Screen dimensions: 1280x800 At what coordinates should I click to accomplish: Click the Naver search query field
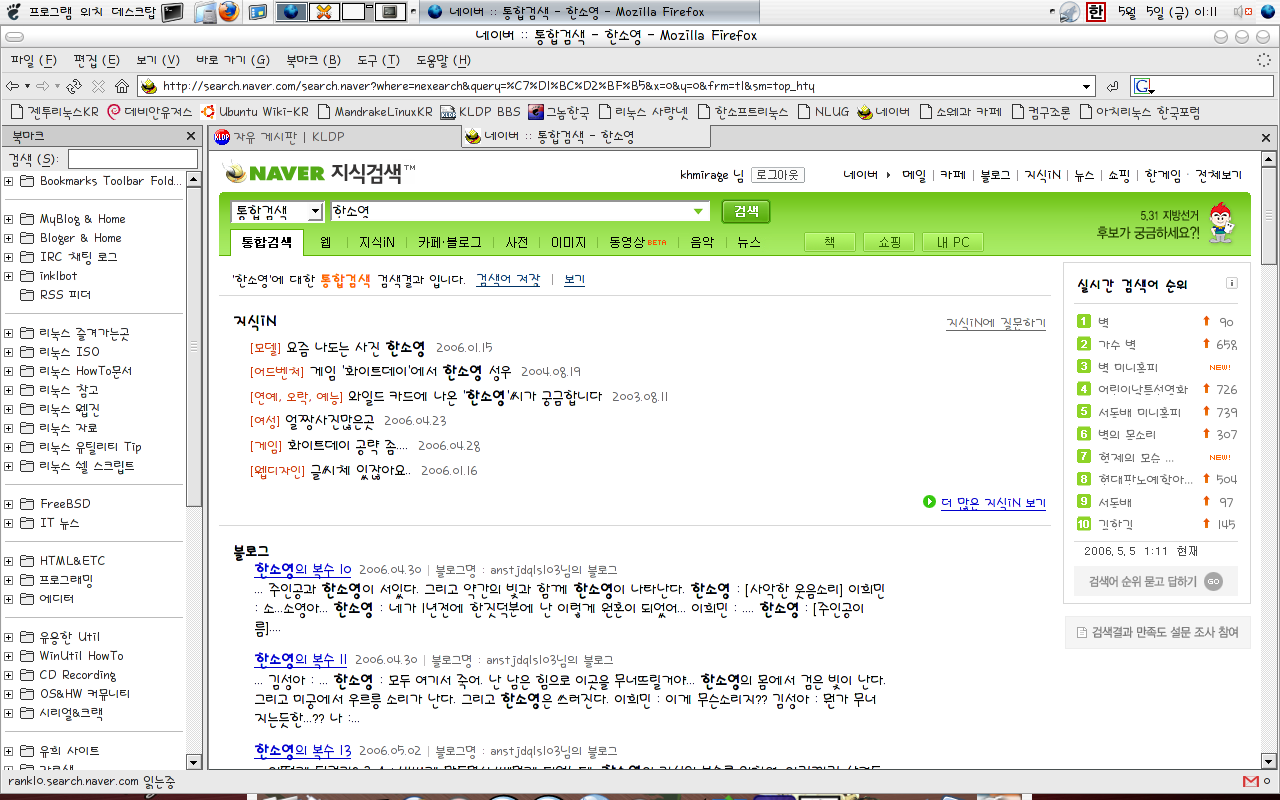click(x=520, y=212)
